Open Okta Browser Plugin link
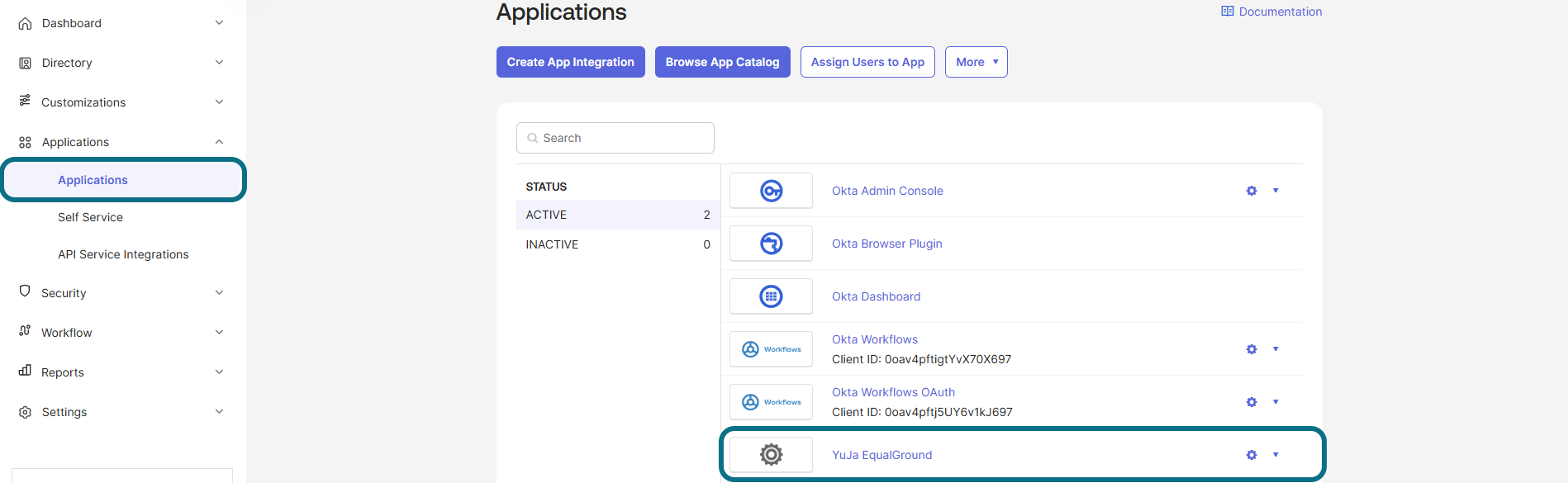The image size is (1568, 483). pyautogui.click(x=886, y=244)
